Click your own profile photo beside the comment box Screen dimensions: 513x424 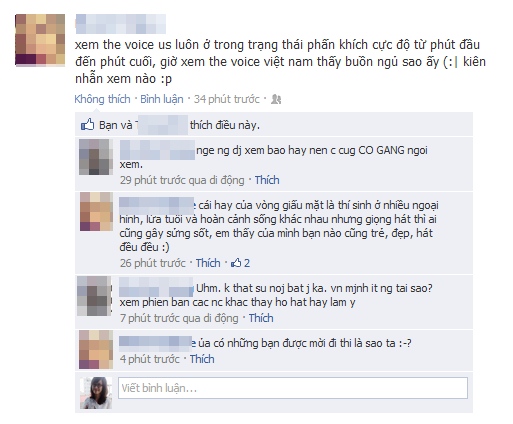pyautogui.click(x=96, y=393)
